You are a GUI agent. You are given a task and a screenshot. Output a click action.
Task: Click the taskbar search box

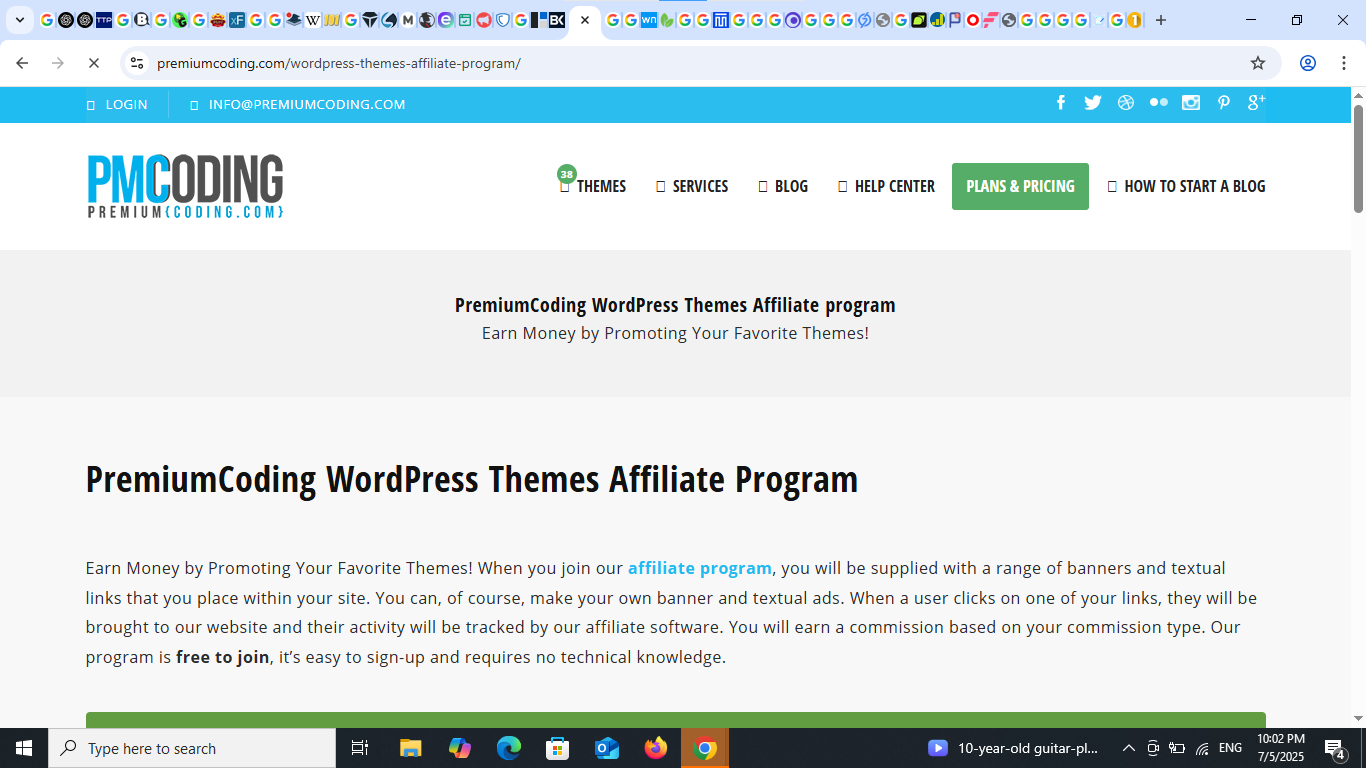pyautogui.click(x=192, y=748)
